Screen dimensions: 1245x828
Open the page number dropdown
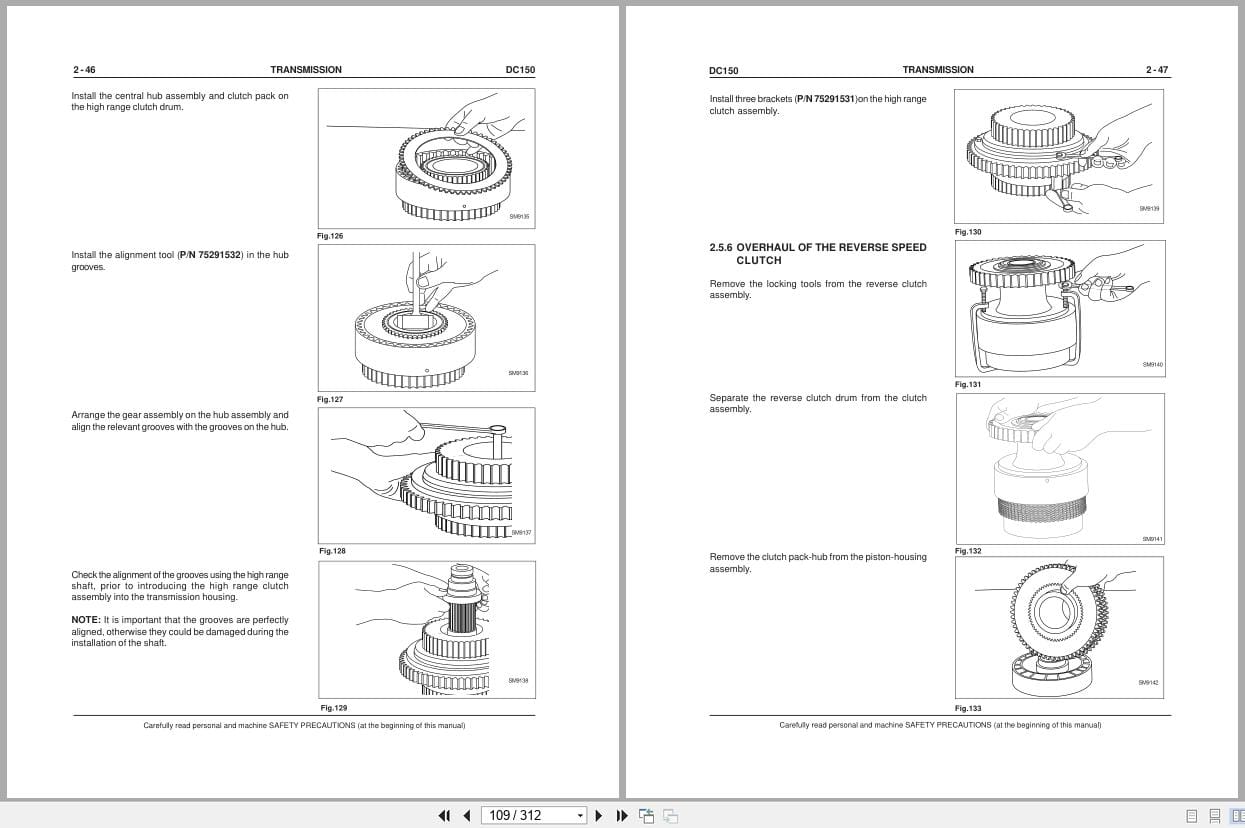point(580,815)
